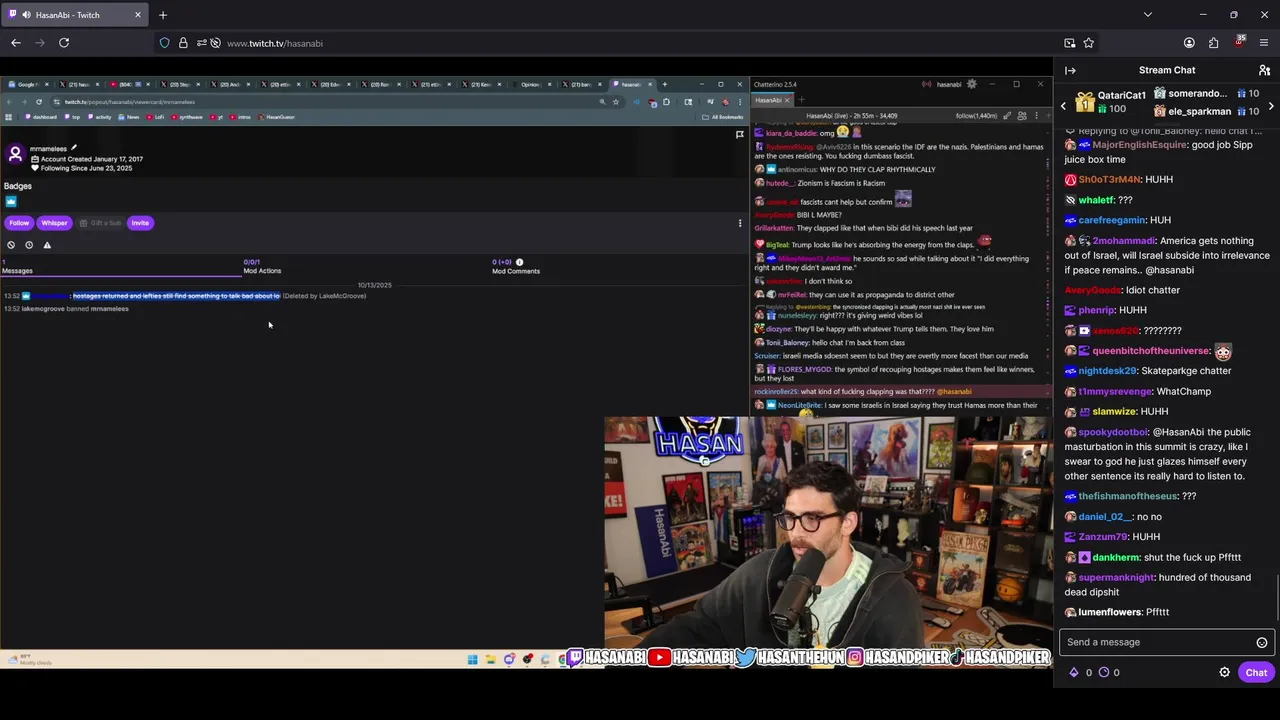Click MajorEnglishEsquire username in chat
1280x720 pixels.
click(x=1139, y=145)
